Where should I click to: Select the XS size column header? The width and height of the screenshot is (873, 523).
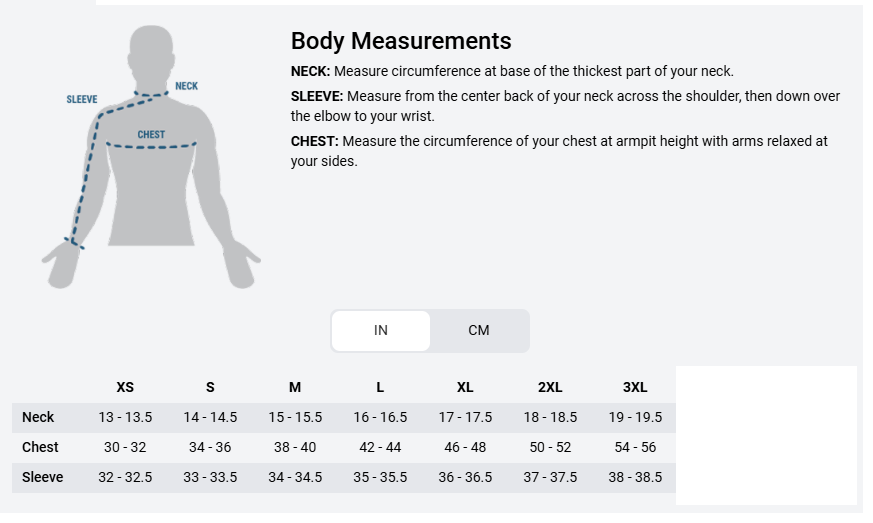(125, 387)
